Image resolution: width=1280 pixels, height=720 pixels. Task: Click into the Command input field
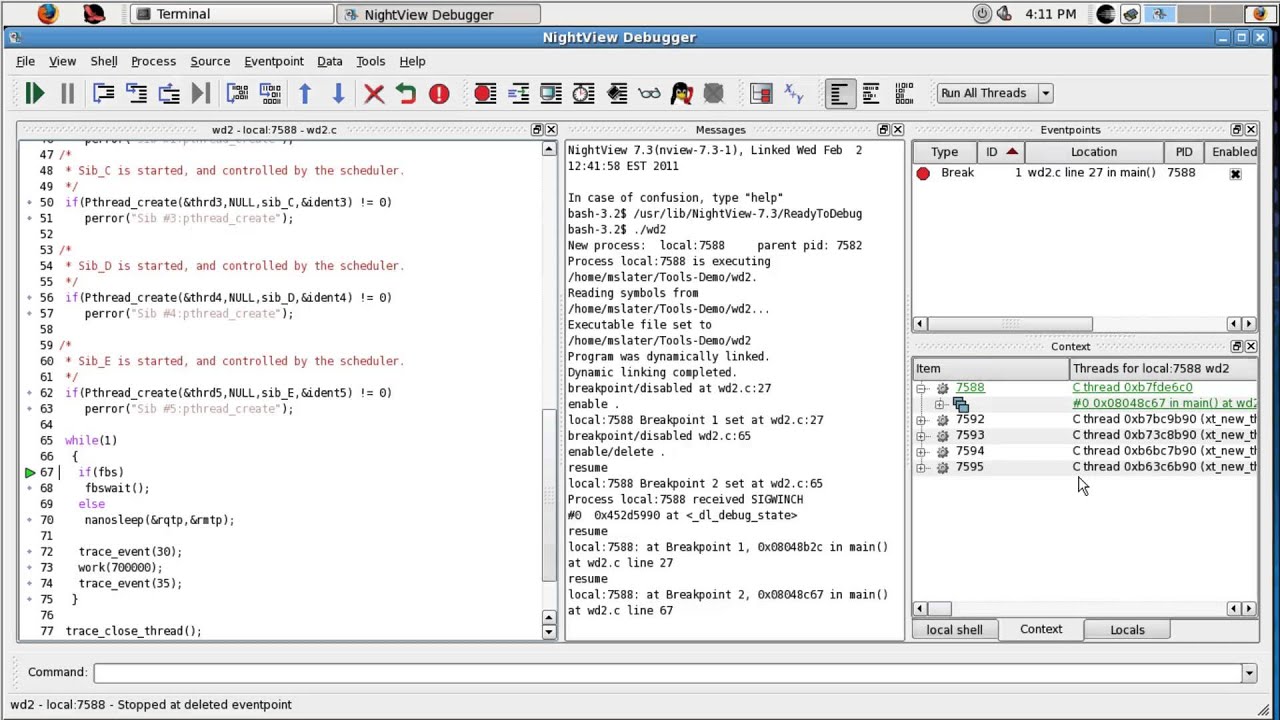coord(667,673)
